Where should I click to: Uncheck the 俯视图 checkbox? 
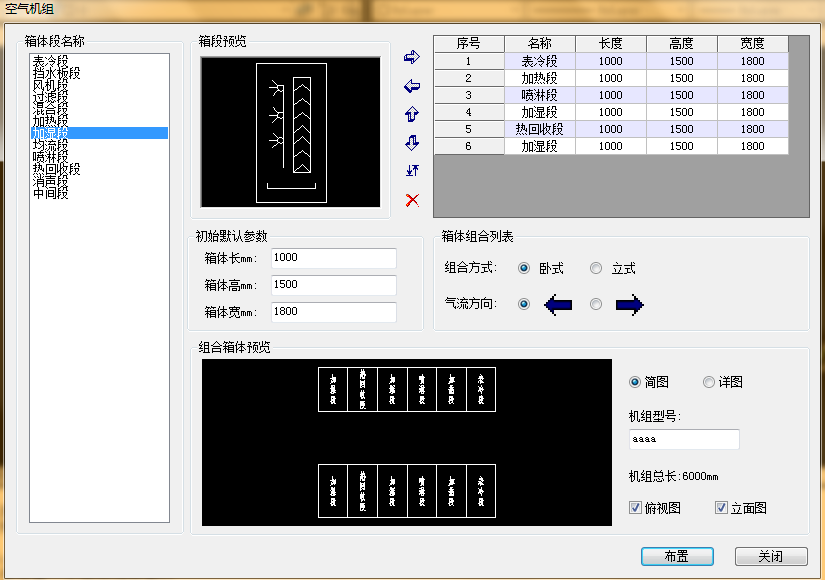point(635,508)
